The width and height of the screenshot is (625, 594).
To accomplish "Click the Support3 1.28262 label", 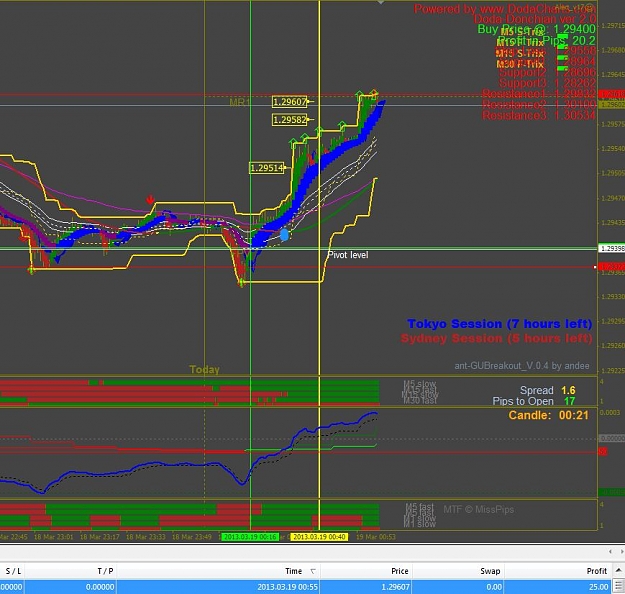I will click(x=547, y=83).
